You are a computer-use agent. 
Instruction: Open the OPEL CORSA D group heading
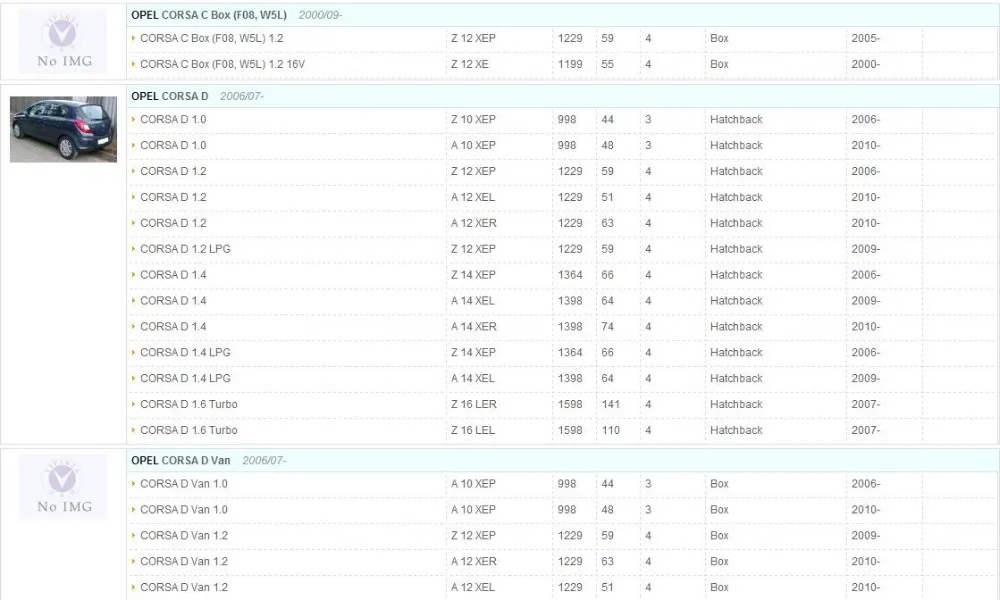170,96
